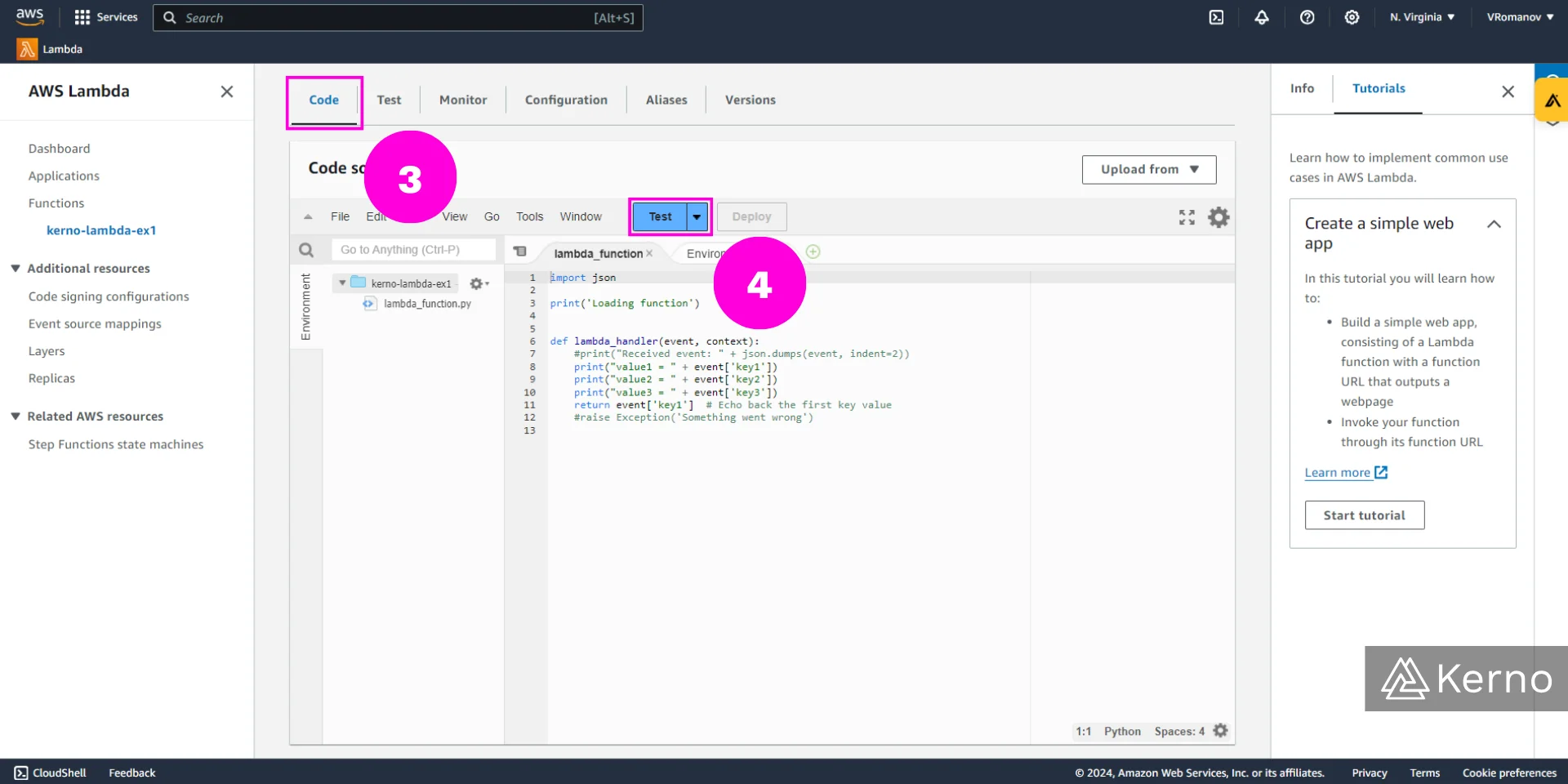Image resolution: width=1568 pixels, height=784 pixels.
Task: Collapse the kerno-lambda-ex1 folder tree
Action: point(342,283)
